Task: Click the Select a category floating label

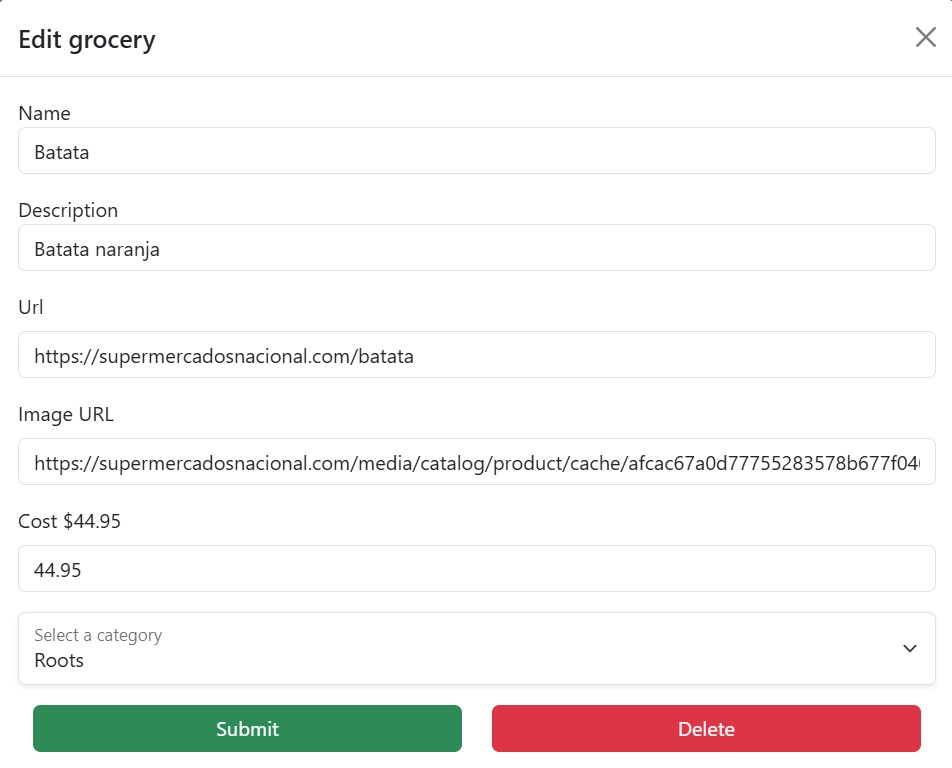Action: (98, 635)
